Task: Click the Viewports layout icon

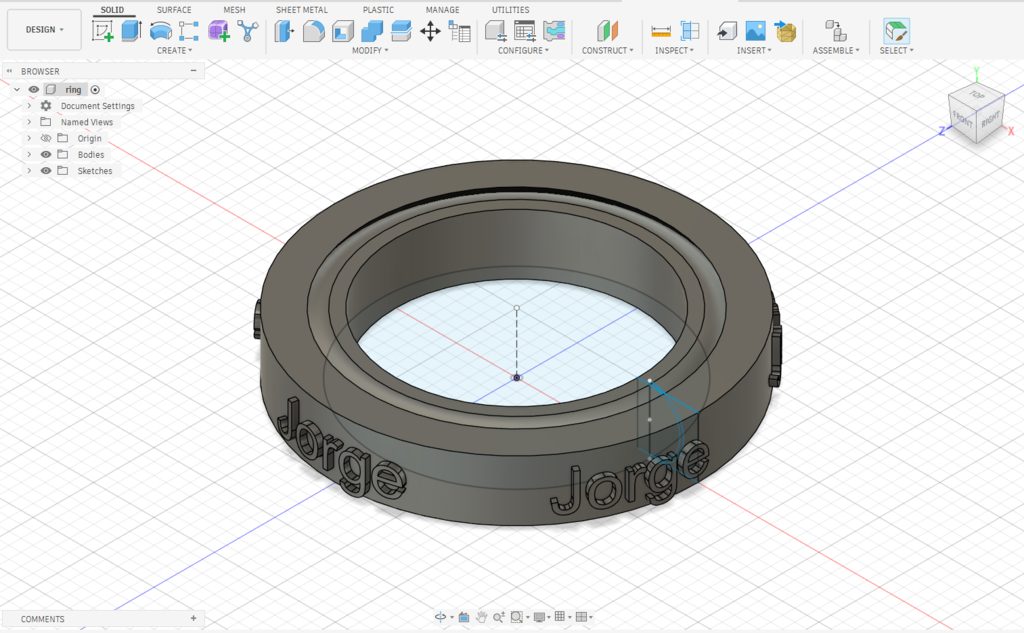Action: [x=581, y=617]
